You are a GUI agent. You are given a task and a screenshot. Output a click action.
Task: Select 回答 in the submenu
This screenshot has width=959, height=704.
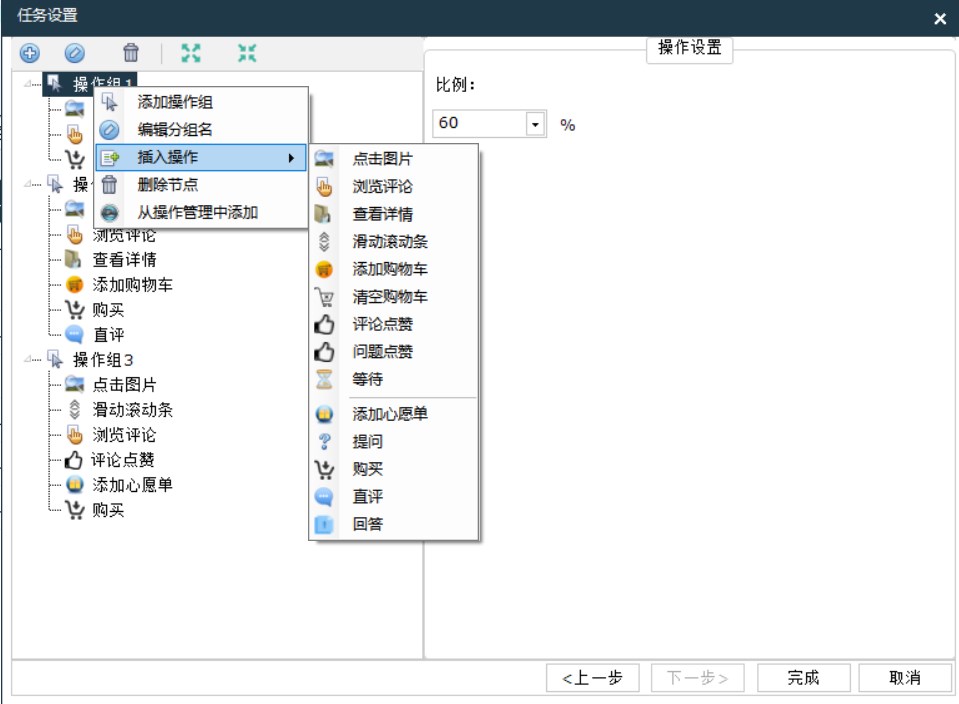[x=394, y=524]
